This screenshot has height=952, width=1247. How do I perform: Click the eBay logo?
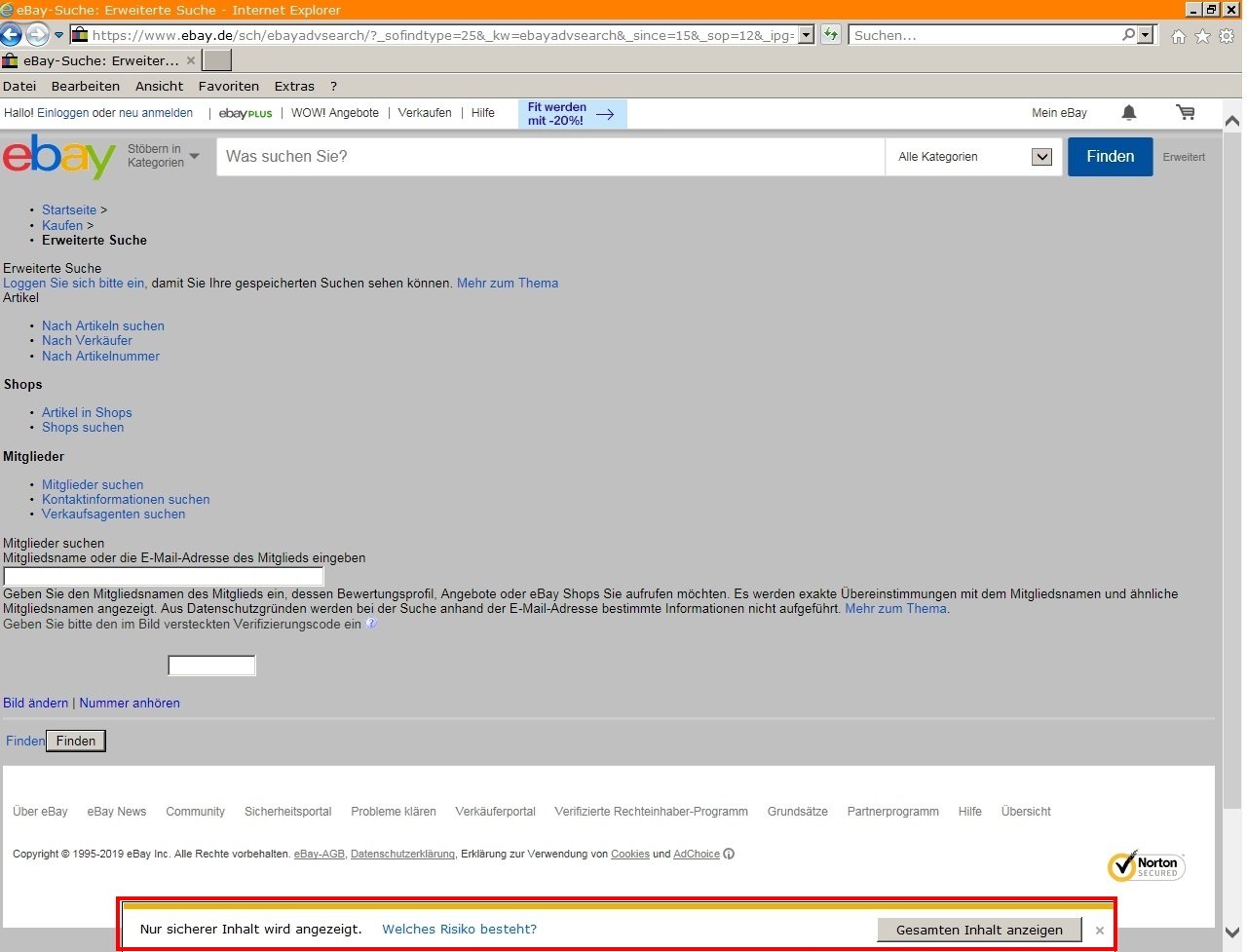click(59, 156)
